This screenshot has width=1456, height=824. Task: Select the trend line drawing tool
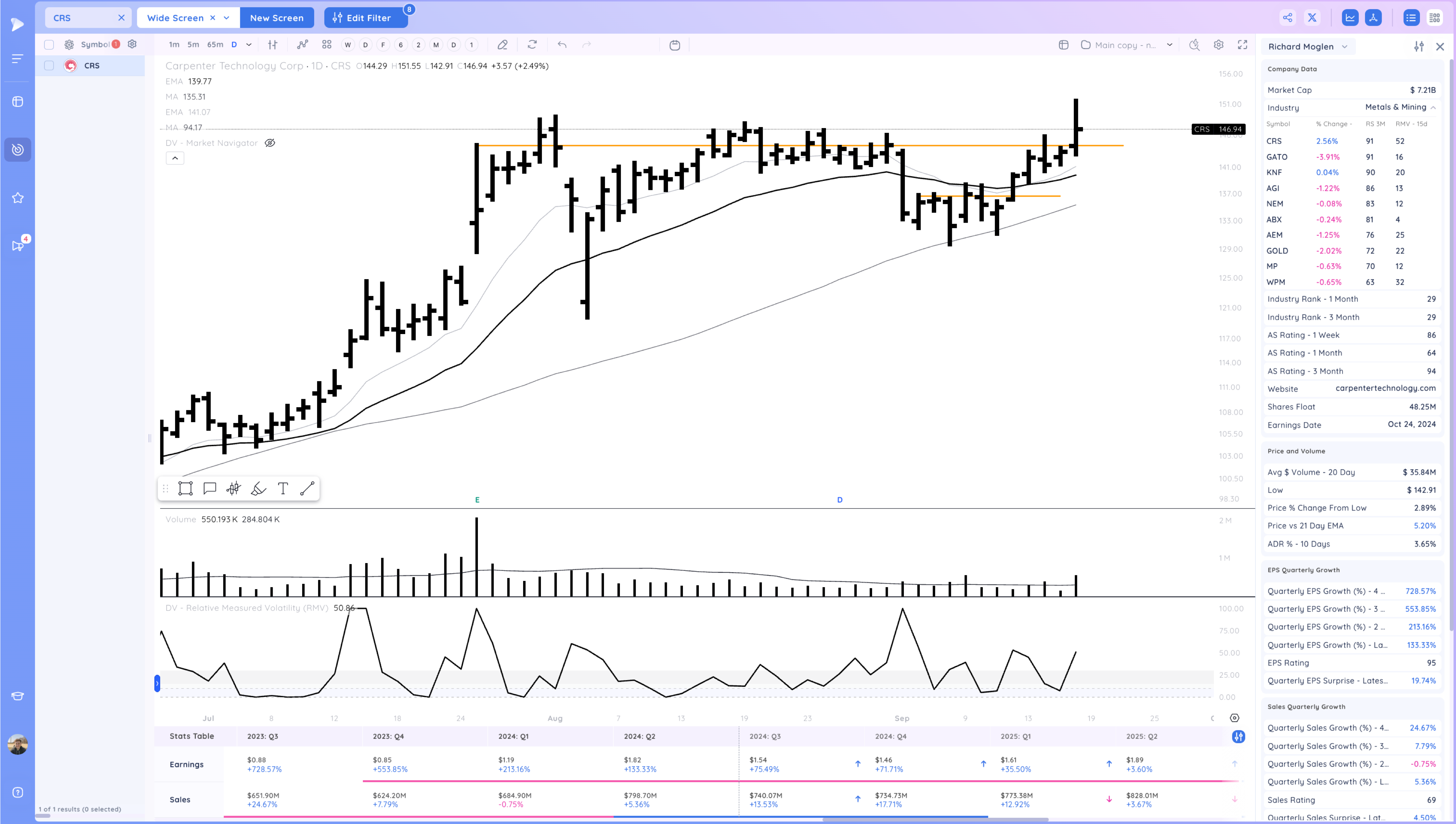click(307, 488)
